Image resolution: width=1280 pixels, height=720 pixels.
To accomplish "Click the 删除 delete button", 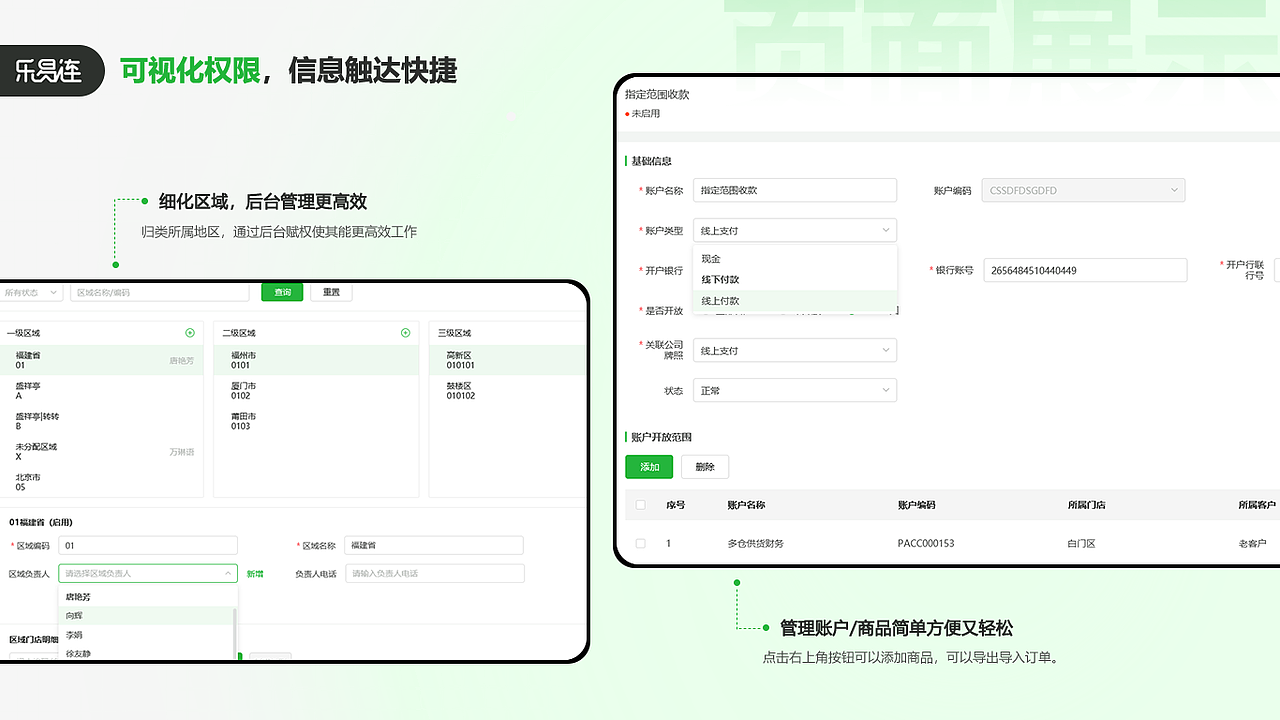I will (x=705, y=466).
